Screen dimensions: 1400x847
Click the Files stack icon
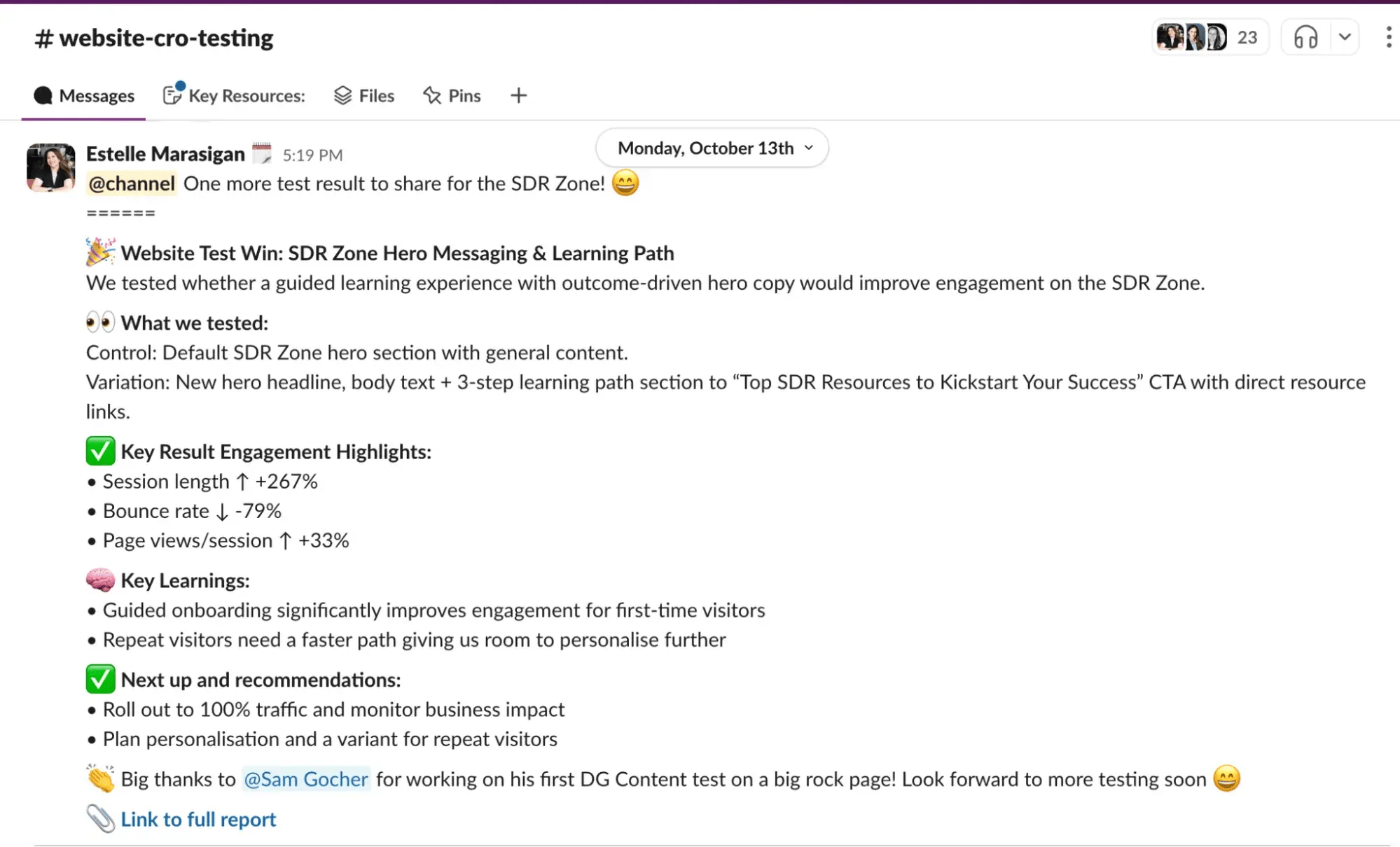tap(342, 95)
